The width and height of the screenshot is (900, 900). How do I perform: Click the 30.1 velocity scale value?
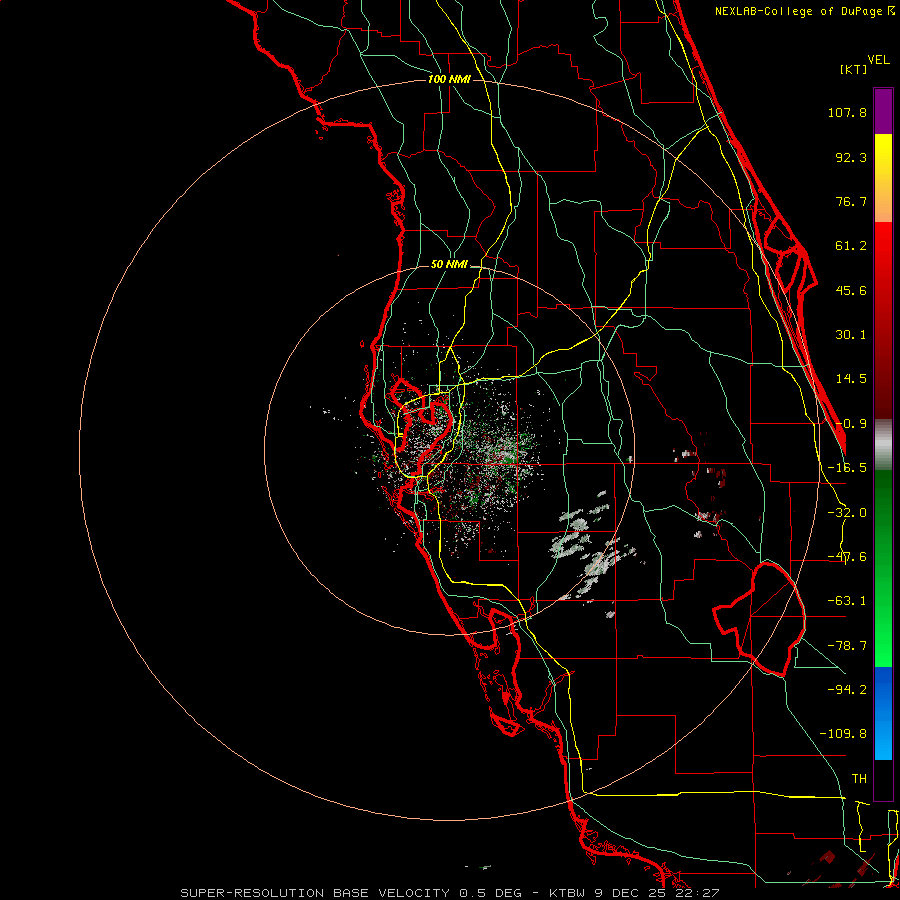click(851, 335)
